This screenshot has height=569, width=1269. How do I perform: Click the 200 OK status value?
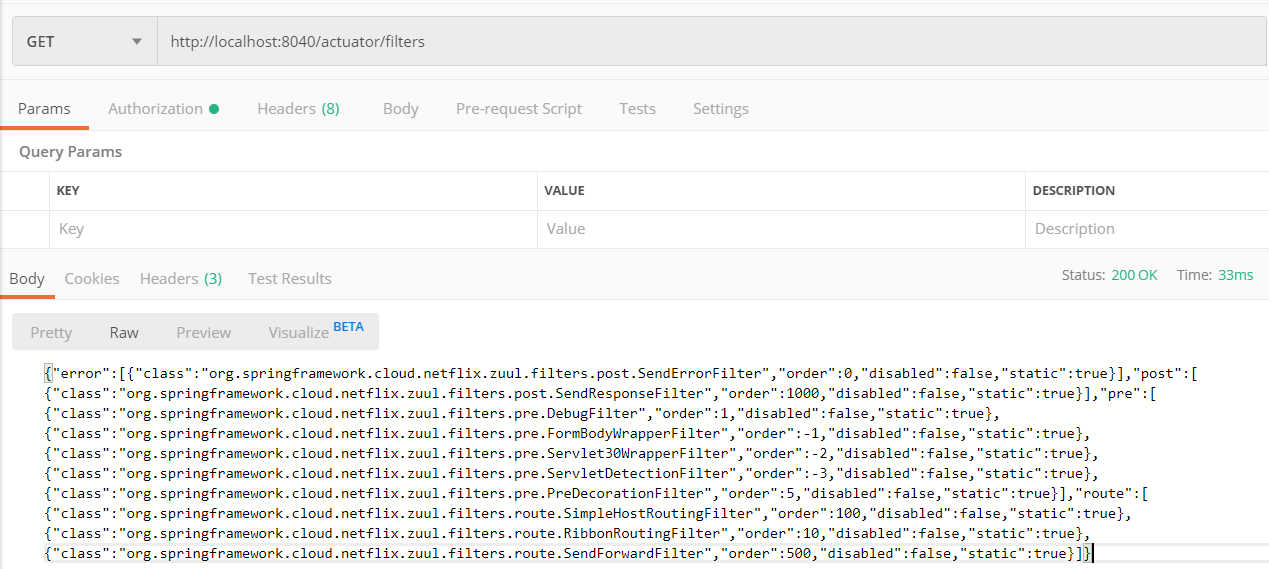(1134, 275)
